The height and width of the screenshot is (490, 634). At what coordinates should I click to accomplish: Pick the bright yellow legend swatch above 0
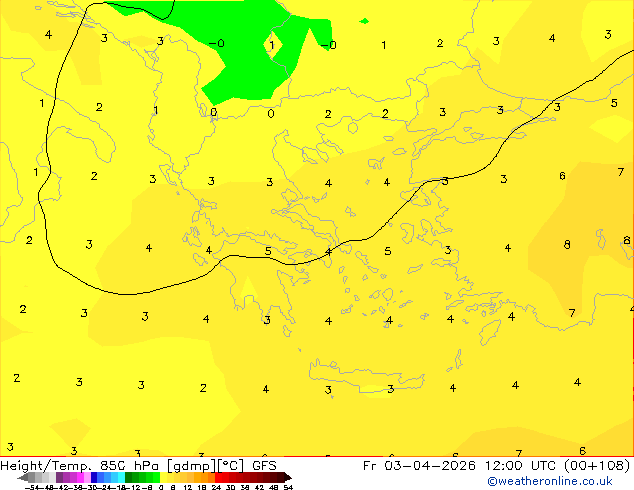pyautogui.click(x=163, y=477)
